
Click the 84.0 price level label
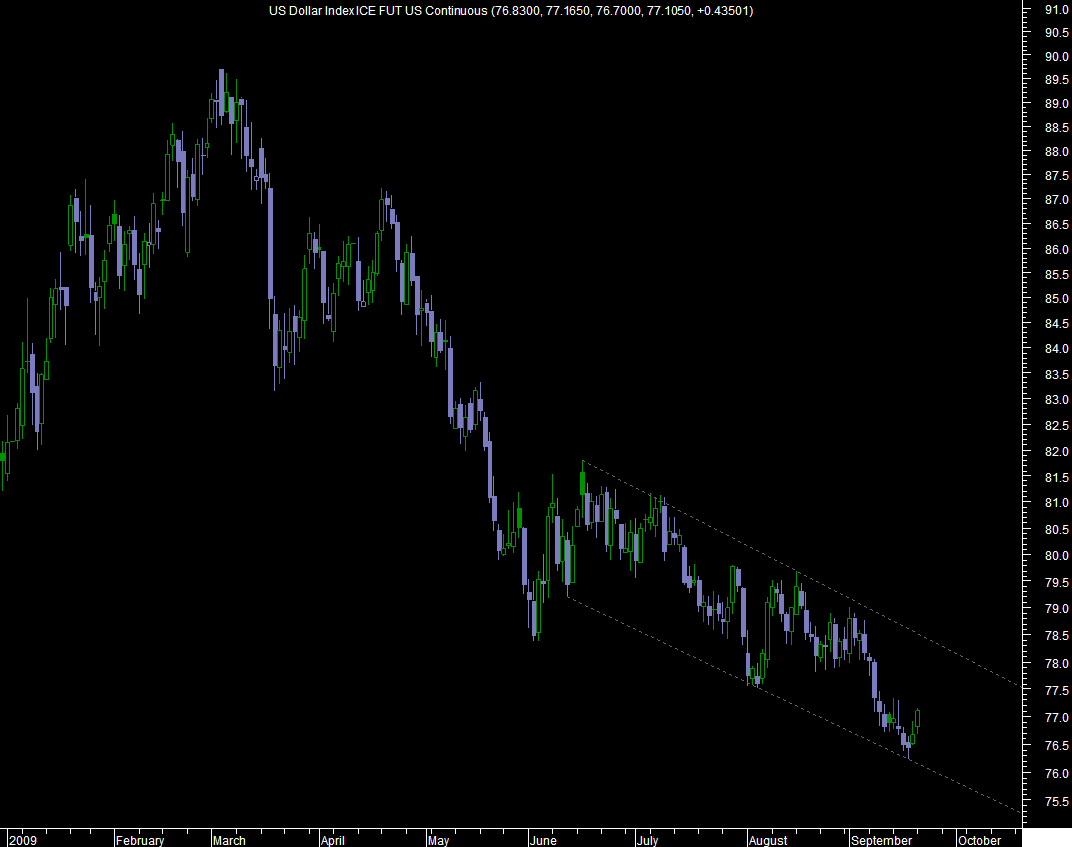click(x=1056, y=349)
